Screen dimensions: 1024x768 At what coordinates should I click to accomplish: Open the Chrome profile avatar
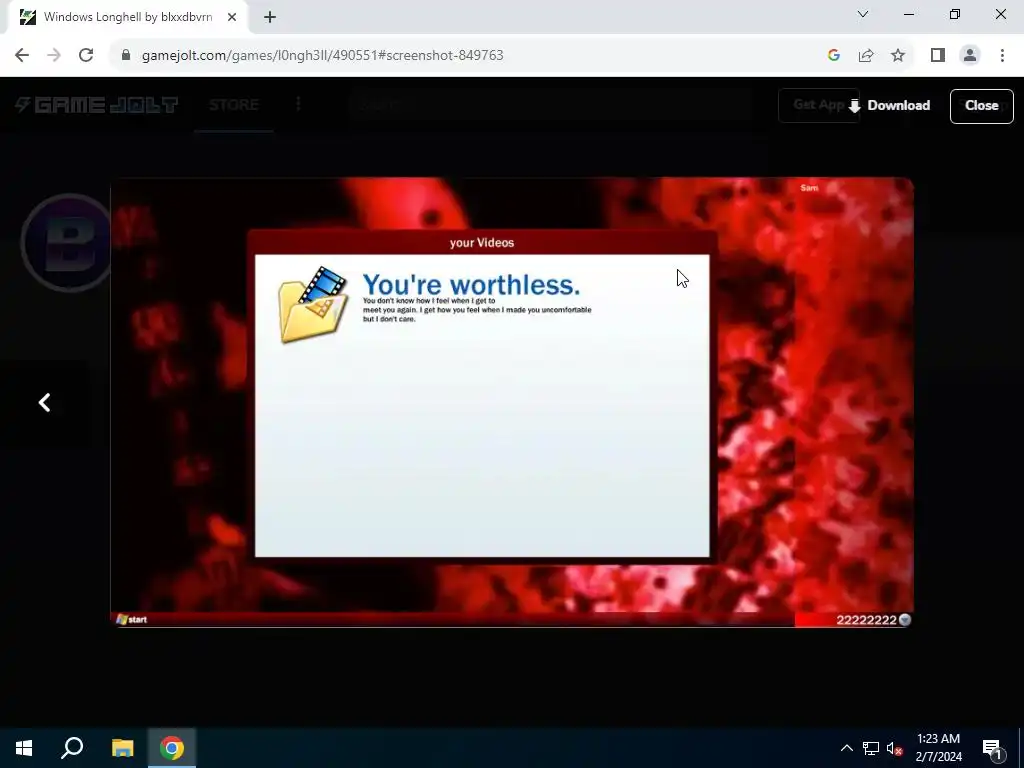970,56
